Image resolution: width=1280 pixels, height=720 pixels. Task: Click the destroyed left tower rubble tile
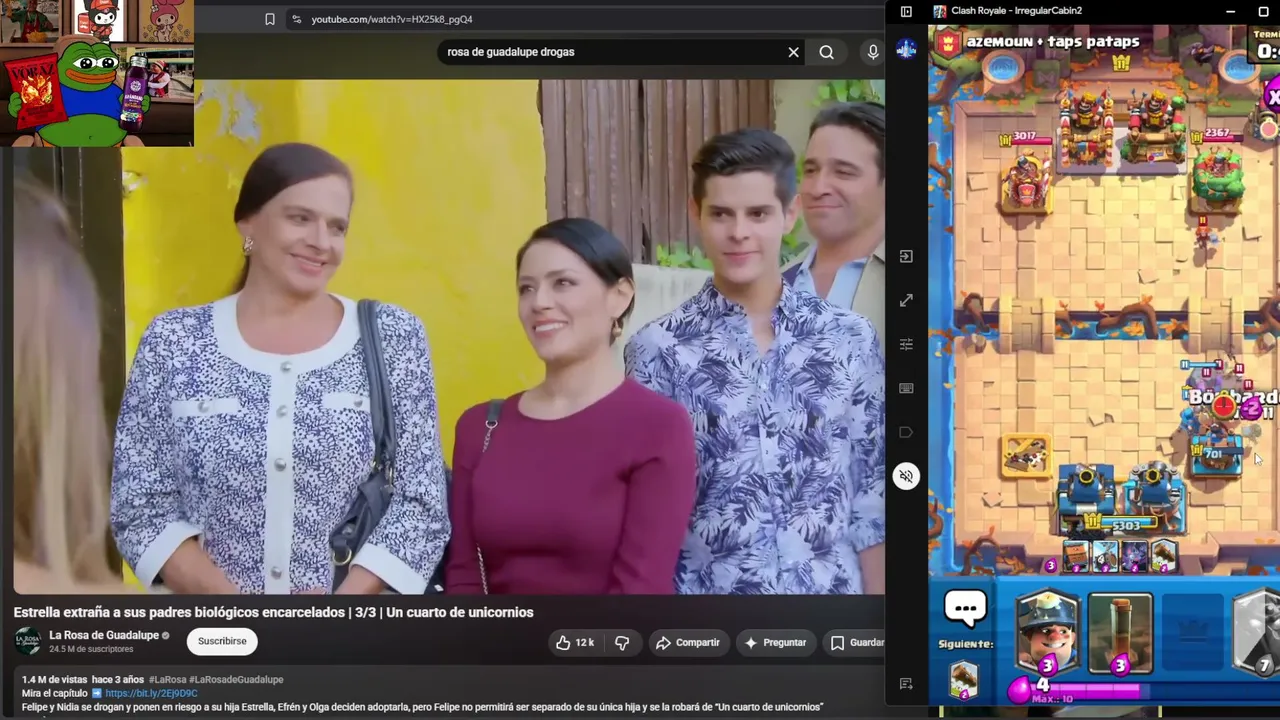[1026, 455]
